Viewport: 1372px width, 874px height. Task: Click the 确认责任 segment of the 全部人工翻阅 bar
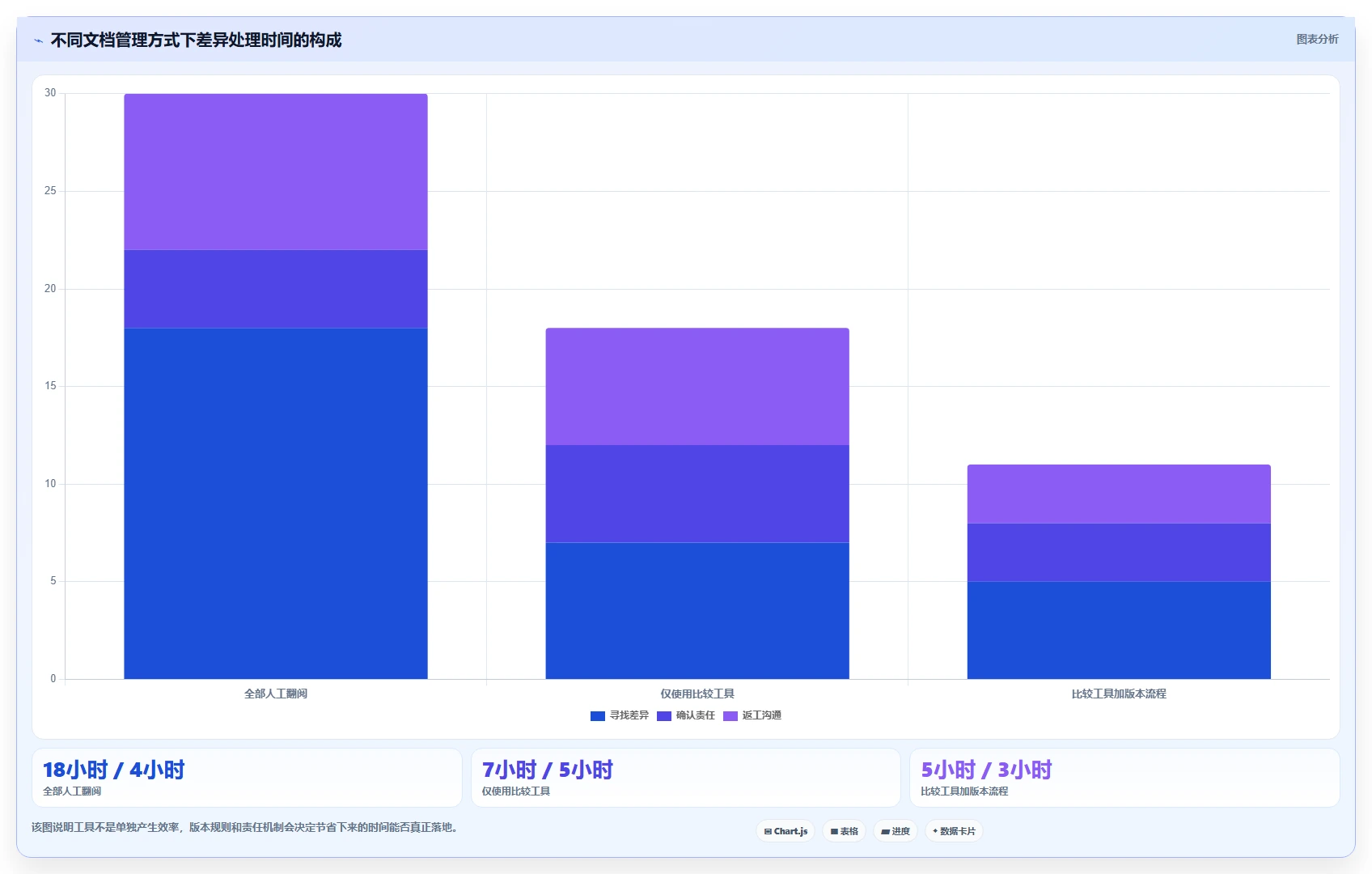[276, 289]
